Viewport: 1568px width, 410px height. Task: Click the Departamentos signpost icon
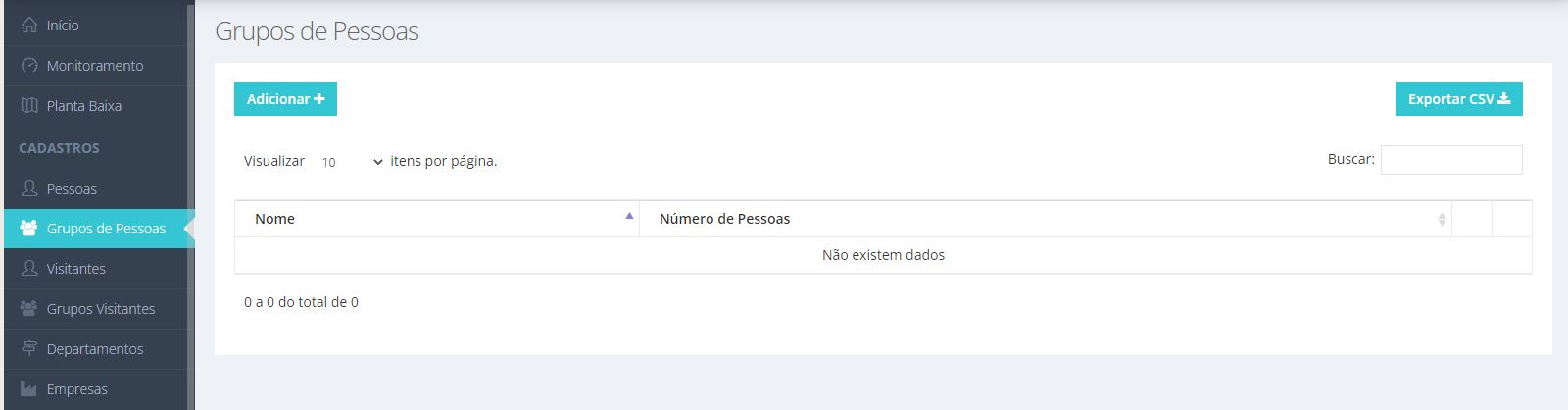pos(29,348)
